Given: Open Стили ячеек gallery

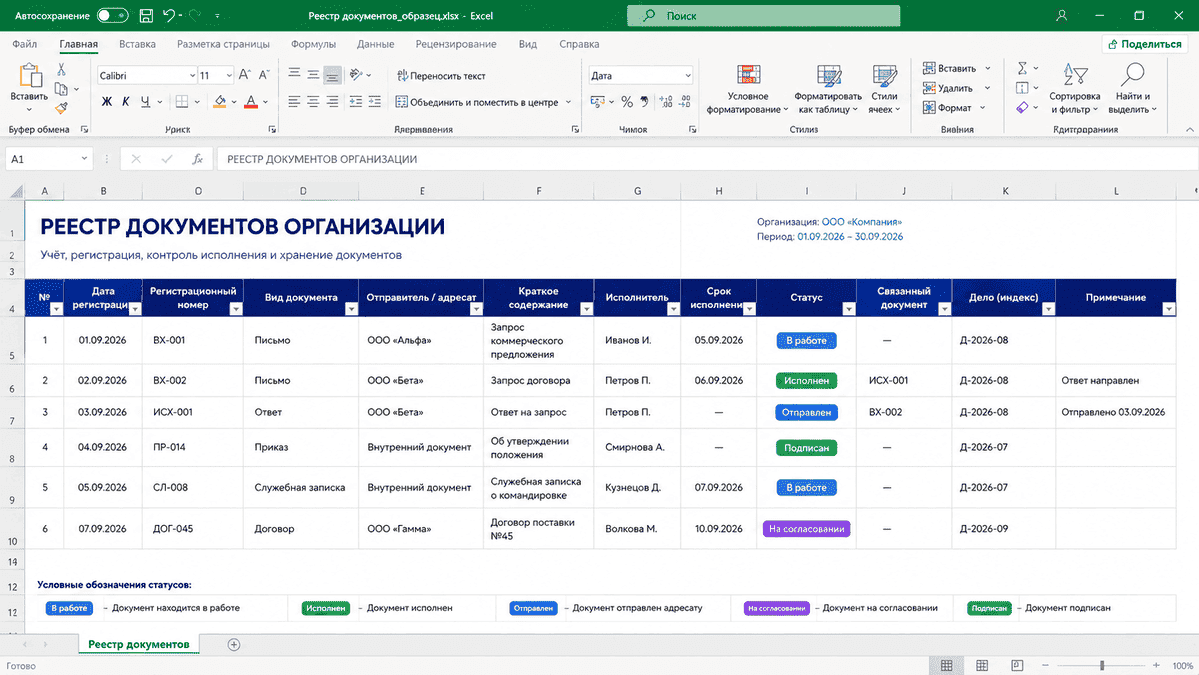Looking at the screenshot, I should coord(884,89).
